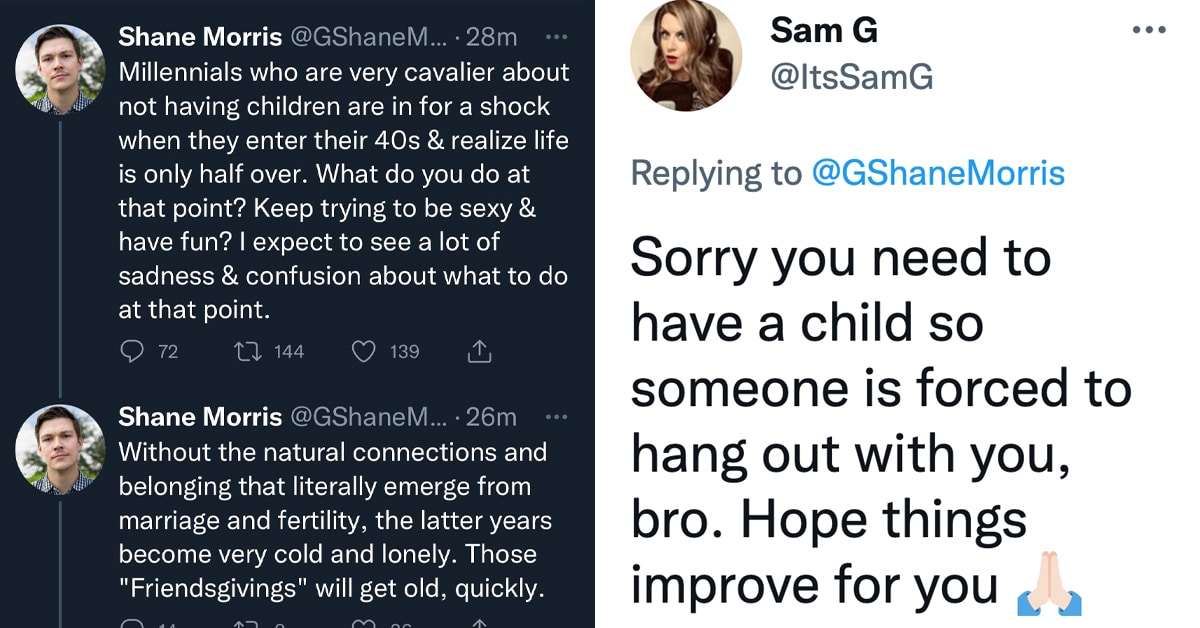The image size is (1200, 628).
Task: Like the tweet with 139 likes
Action: coord(365,351)
